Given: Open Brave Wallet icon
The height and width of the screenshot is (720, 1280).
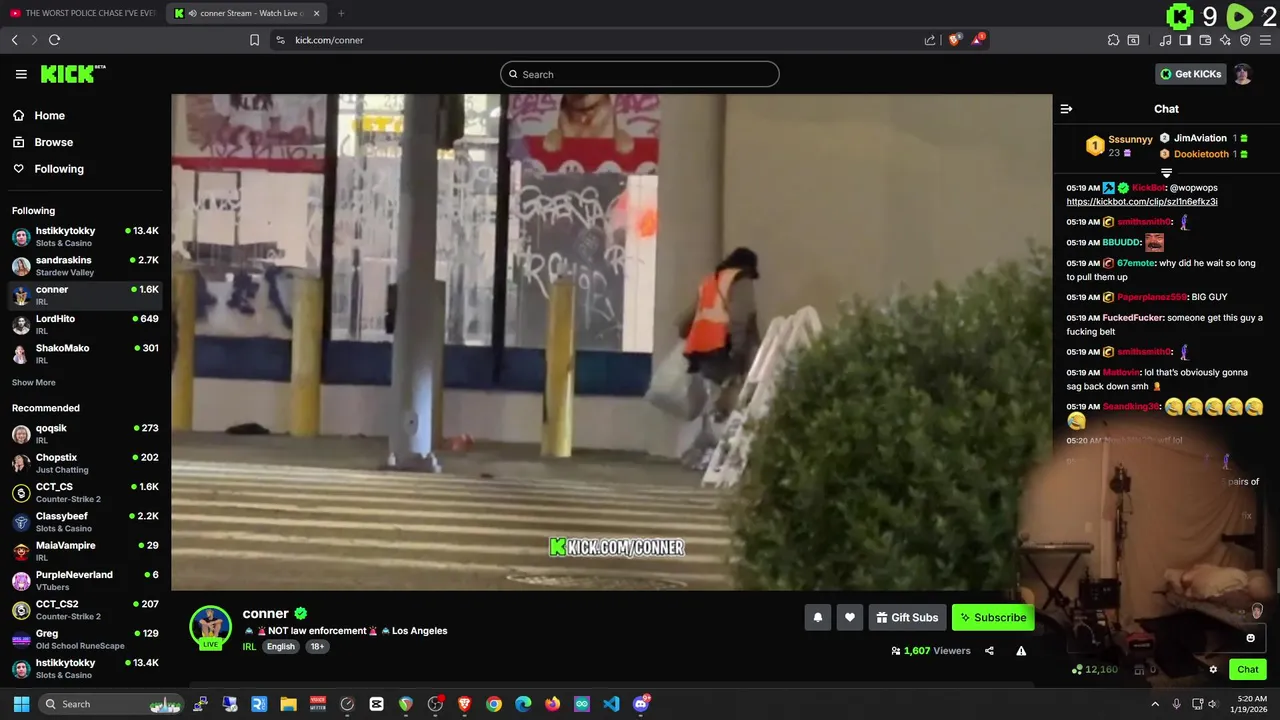Looking at the screenshot, I should tap(1205, 40).
